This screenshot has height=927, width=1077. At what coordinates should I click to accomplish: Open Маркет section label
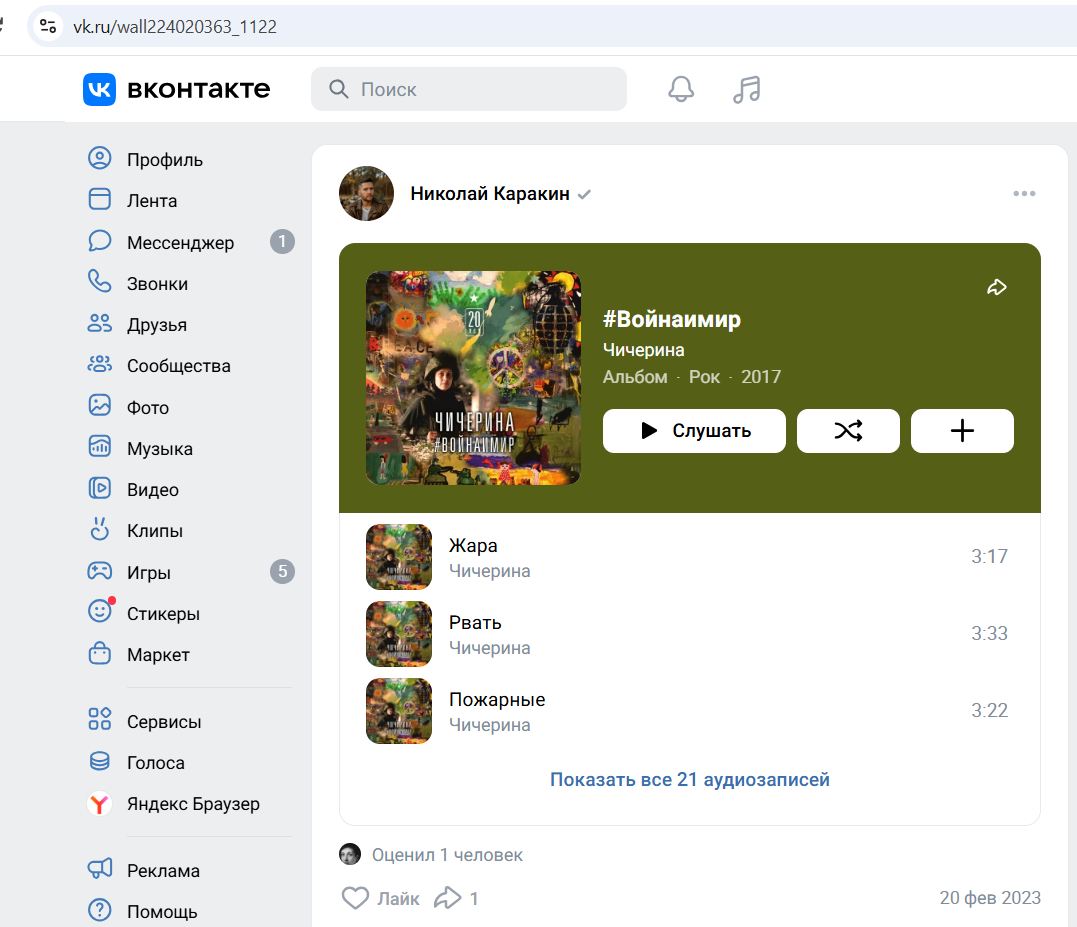(158, 654)
